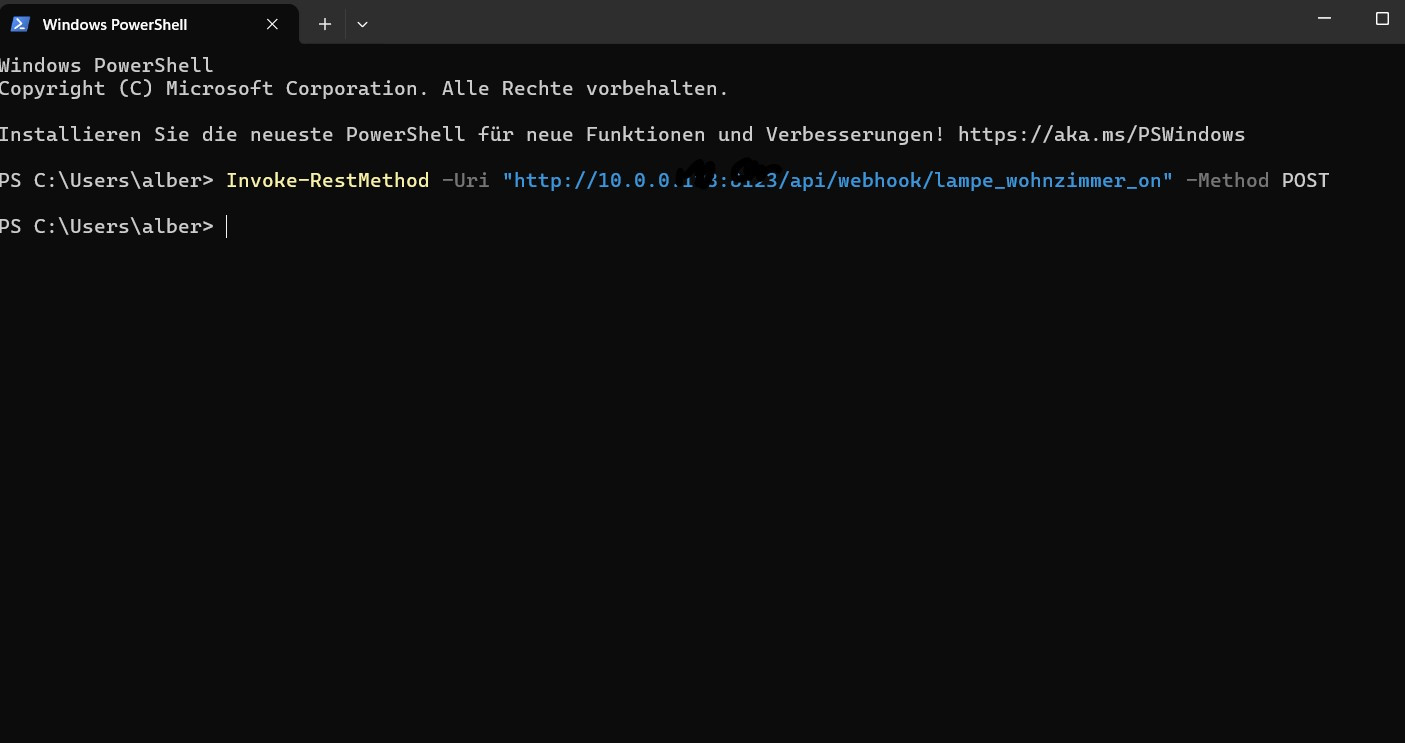Close the Windows PowerShell tab
The image size is (1405, 743).
point(272,24)
